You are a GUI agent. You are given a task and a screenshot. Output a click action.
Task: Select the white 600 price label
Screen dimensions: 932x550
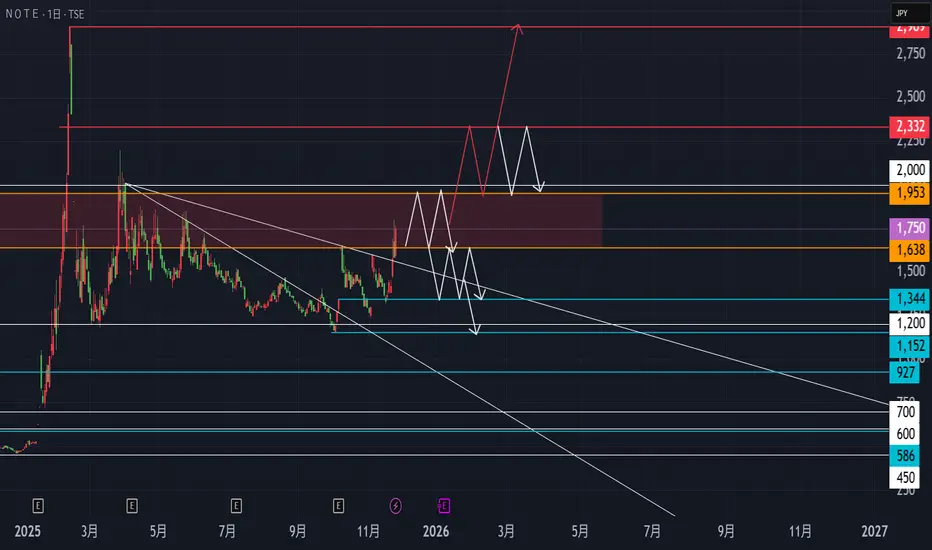pyautogui.click(x=905, y=433)
